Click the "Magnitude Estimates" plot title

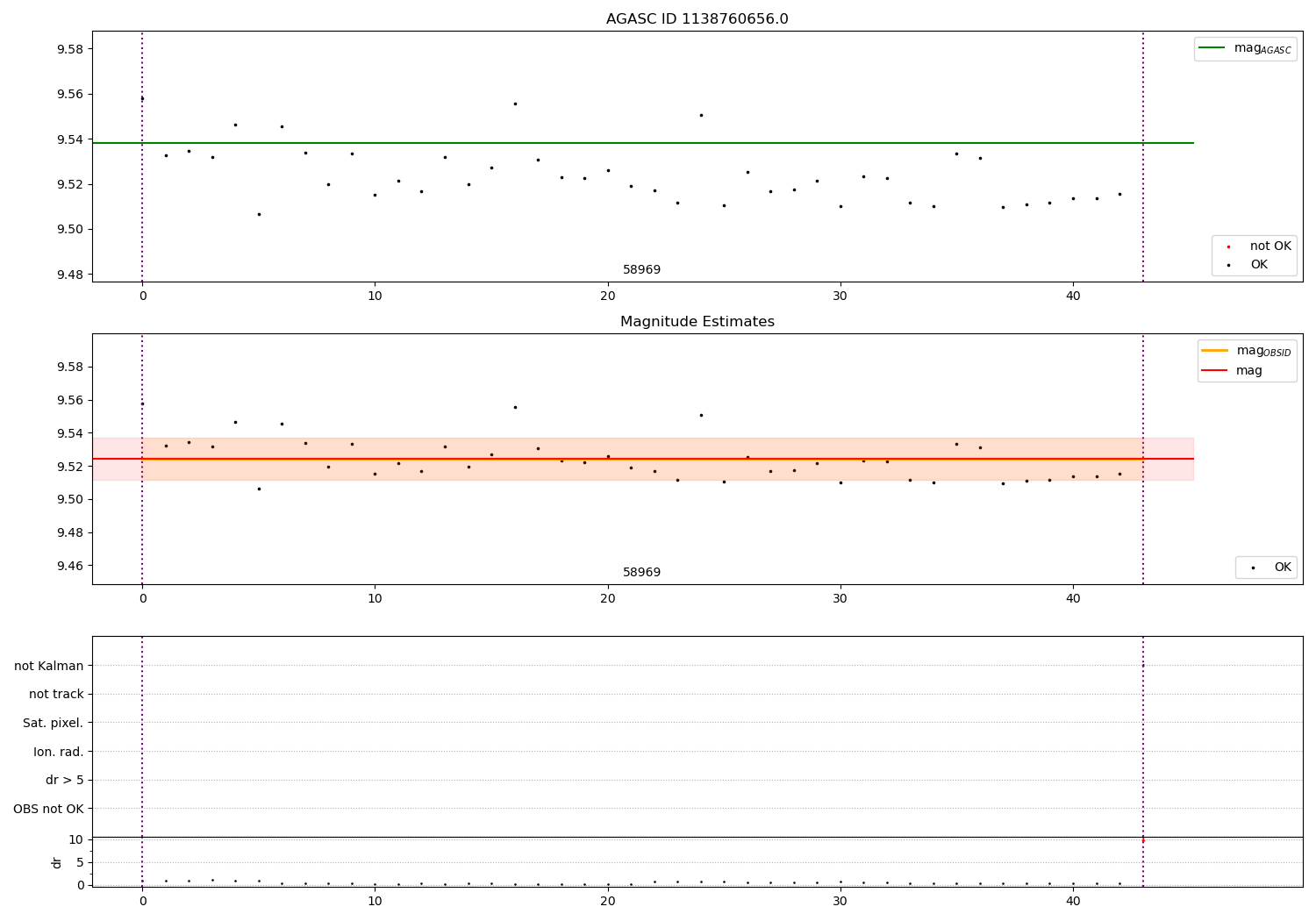point(697,322)
